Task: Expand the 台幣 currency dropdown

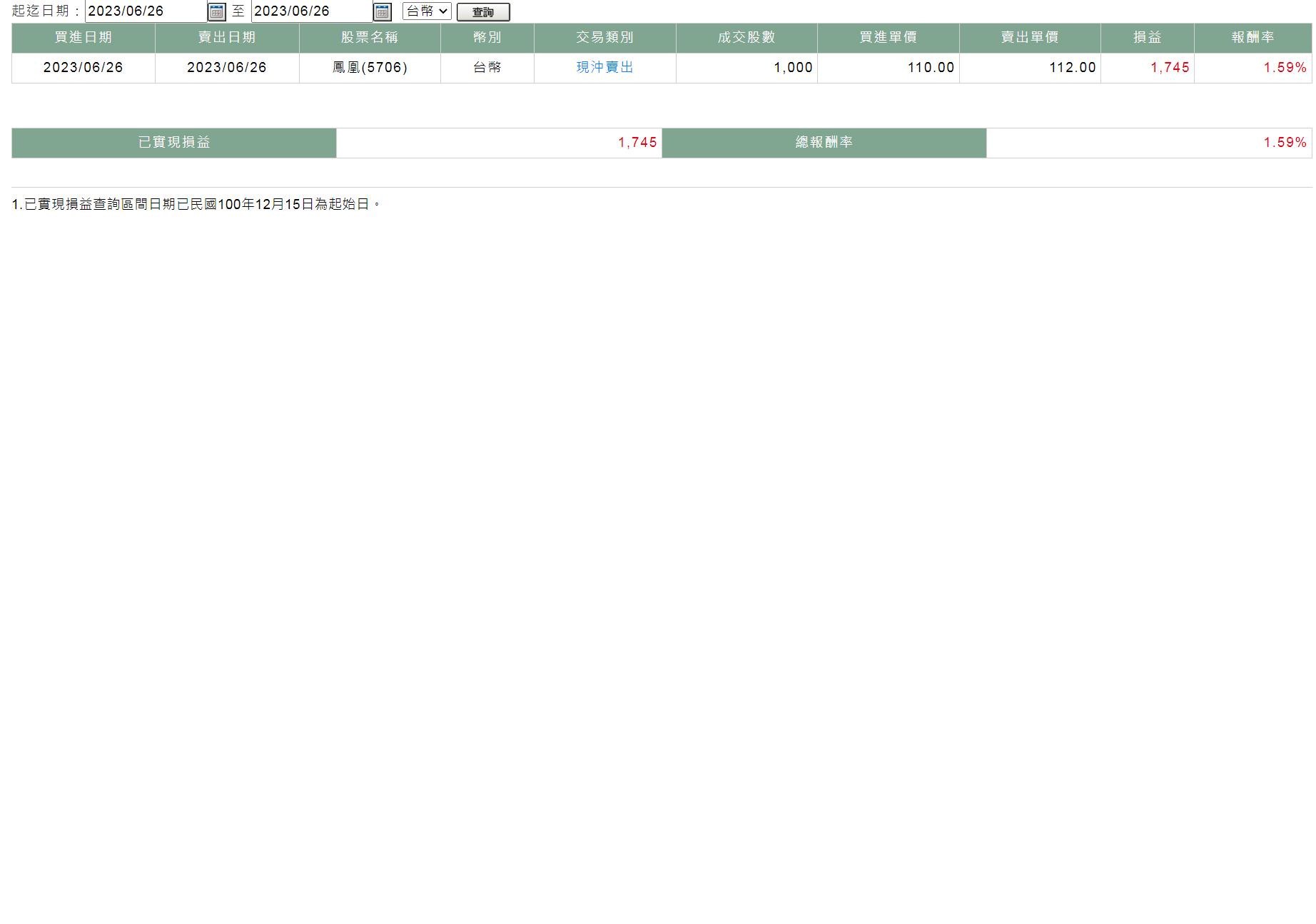Action: point(427,11)
